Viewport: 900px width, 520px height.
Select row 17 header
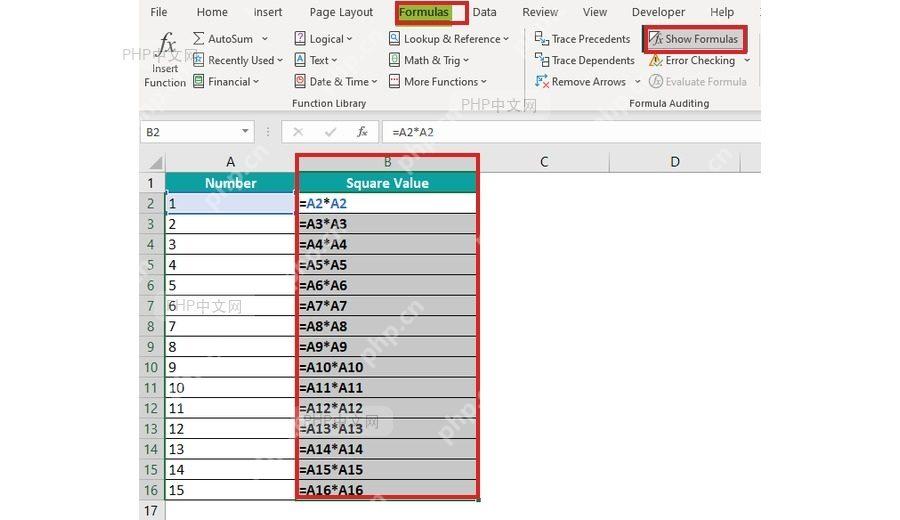point(152,510)
